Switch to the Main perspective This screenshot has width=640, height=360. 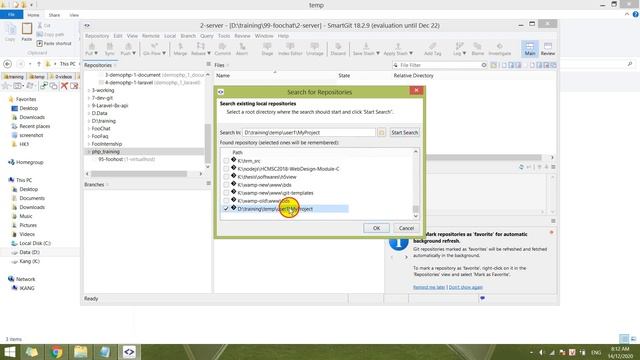click(x=530, y=49)
